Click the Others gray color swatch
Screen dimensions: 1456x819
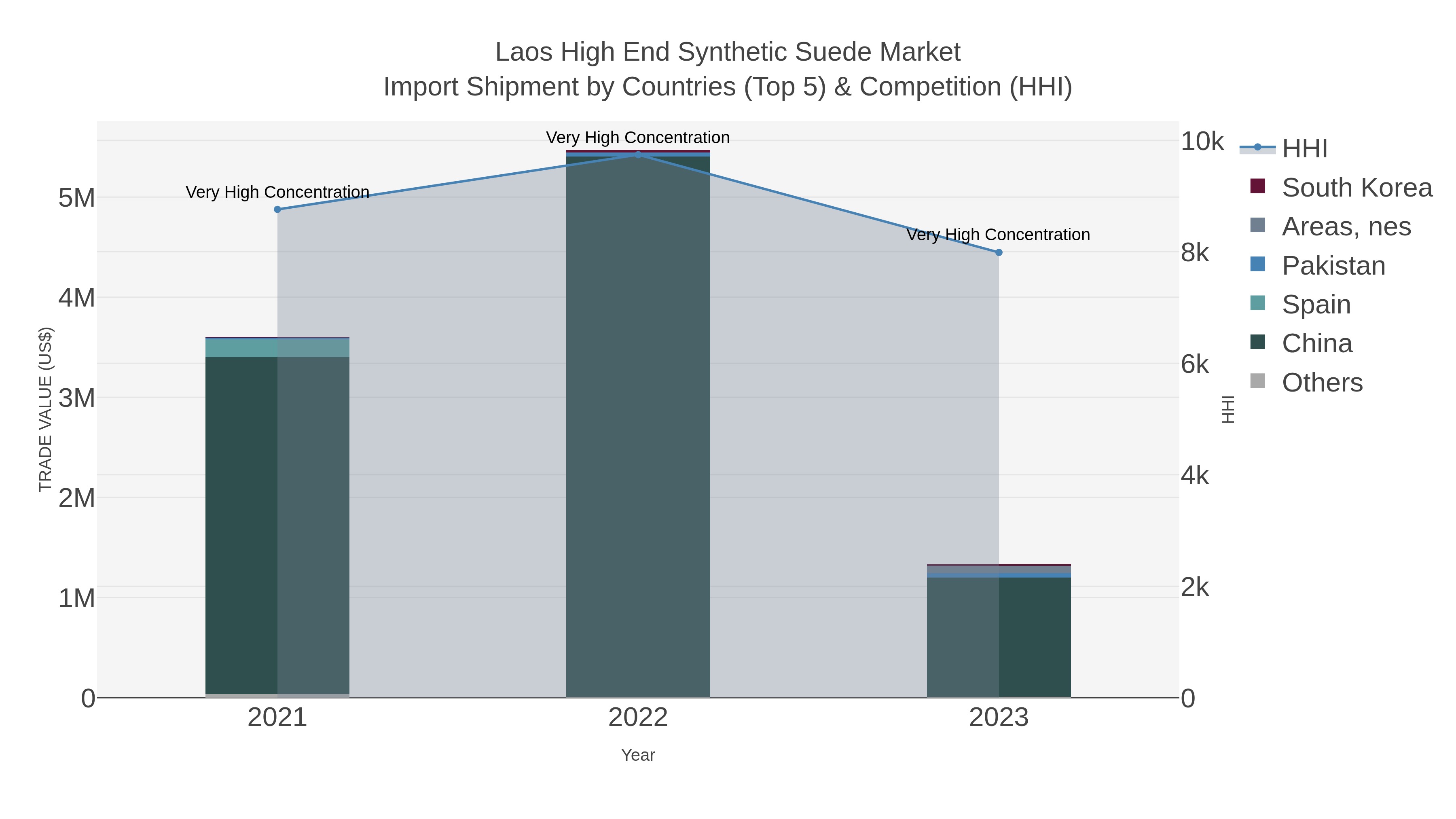(1257, 381)
